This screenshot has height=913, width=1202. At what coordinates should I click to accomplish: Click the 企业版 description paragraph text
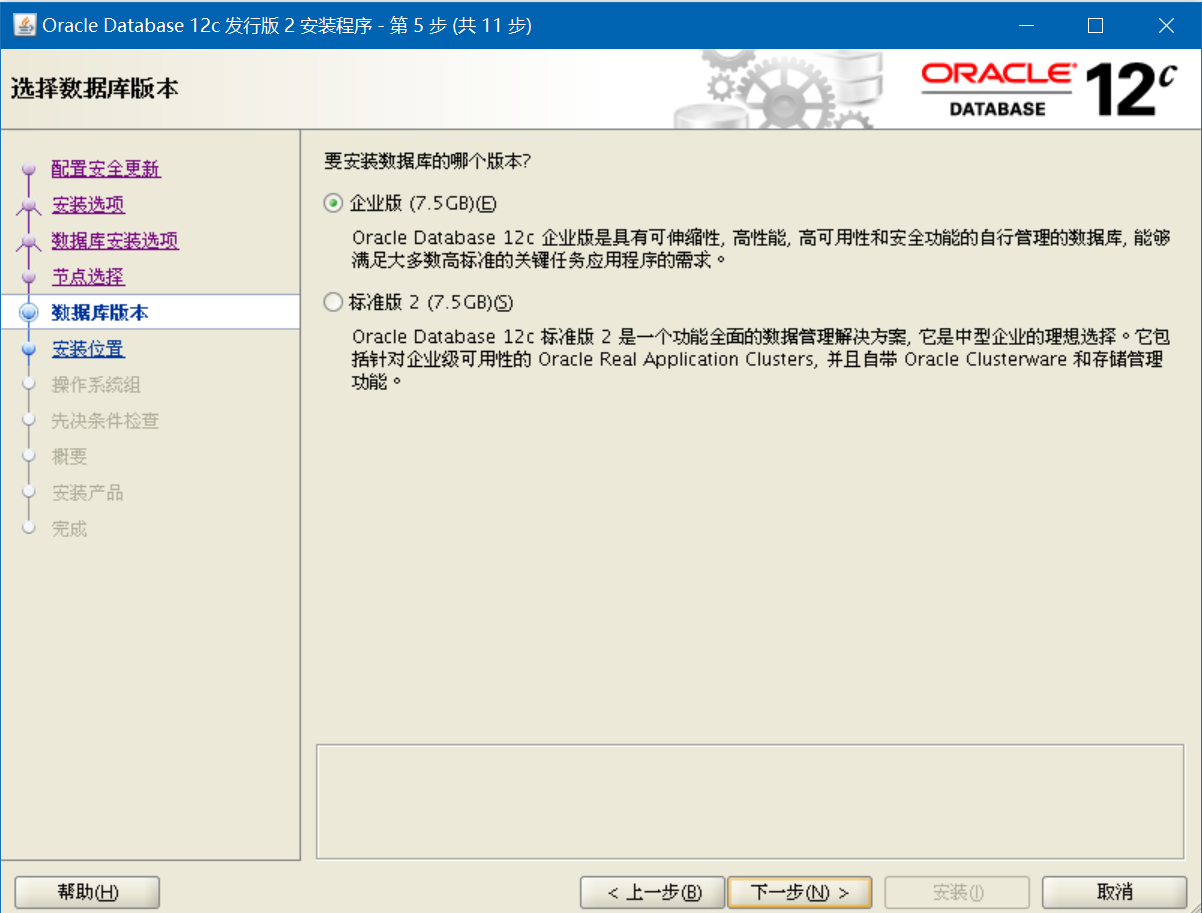click(761, 248)
